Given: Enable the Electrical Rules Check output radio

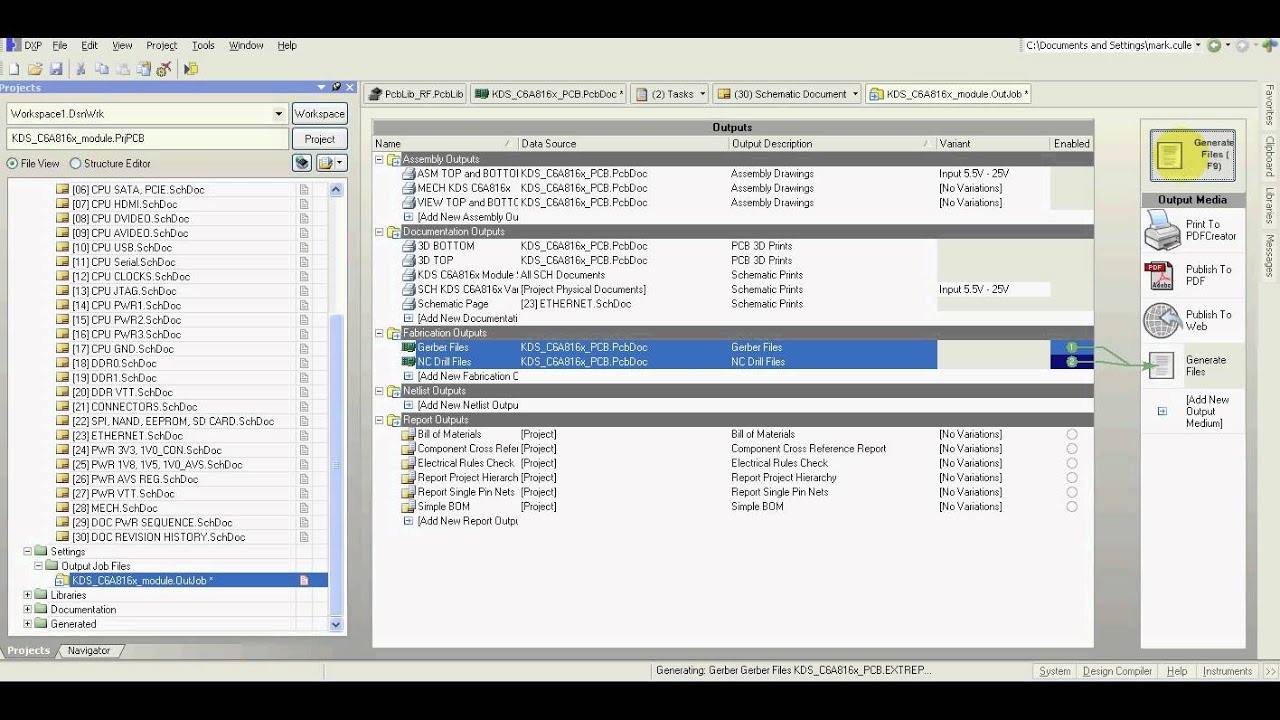Looking at the screenshot, I should point(1072,463).
